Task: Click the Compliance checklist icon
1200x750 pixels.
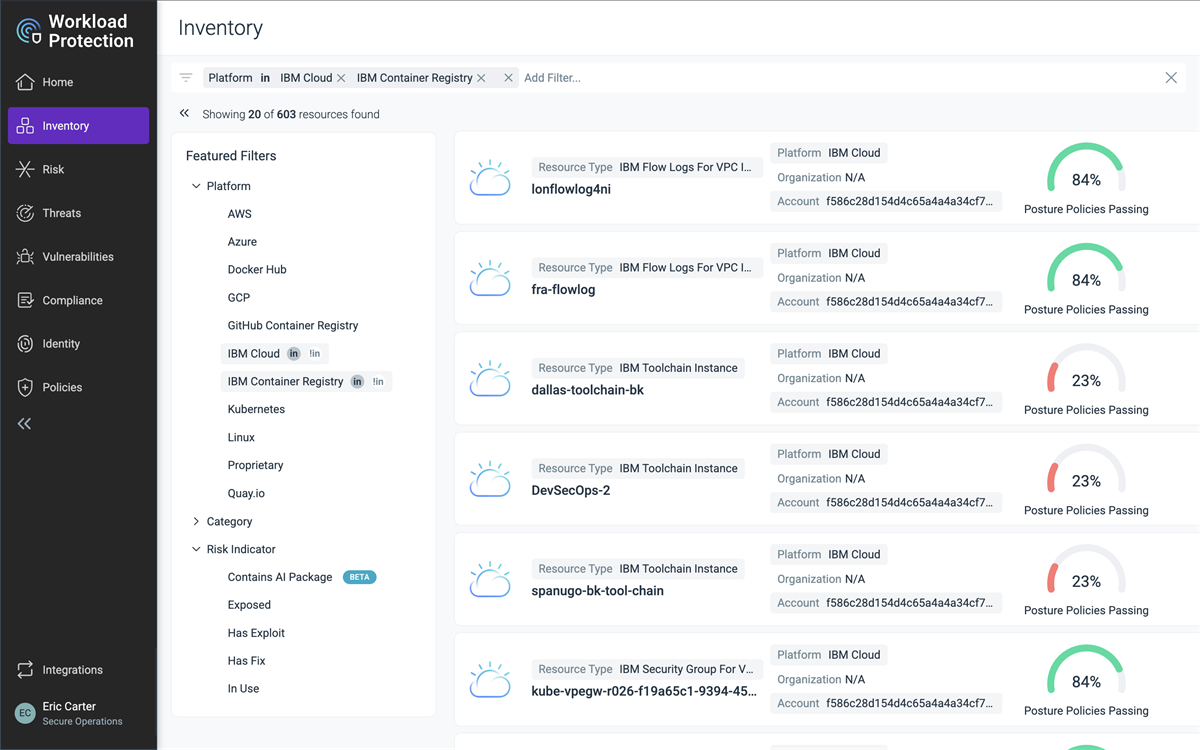Action: tap(25, 300)
